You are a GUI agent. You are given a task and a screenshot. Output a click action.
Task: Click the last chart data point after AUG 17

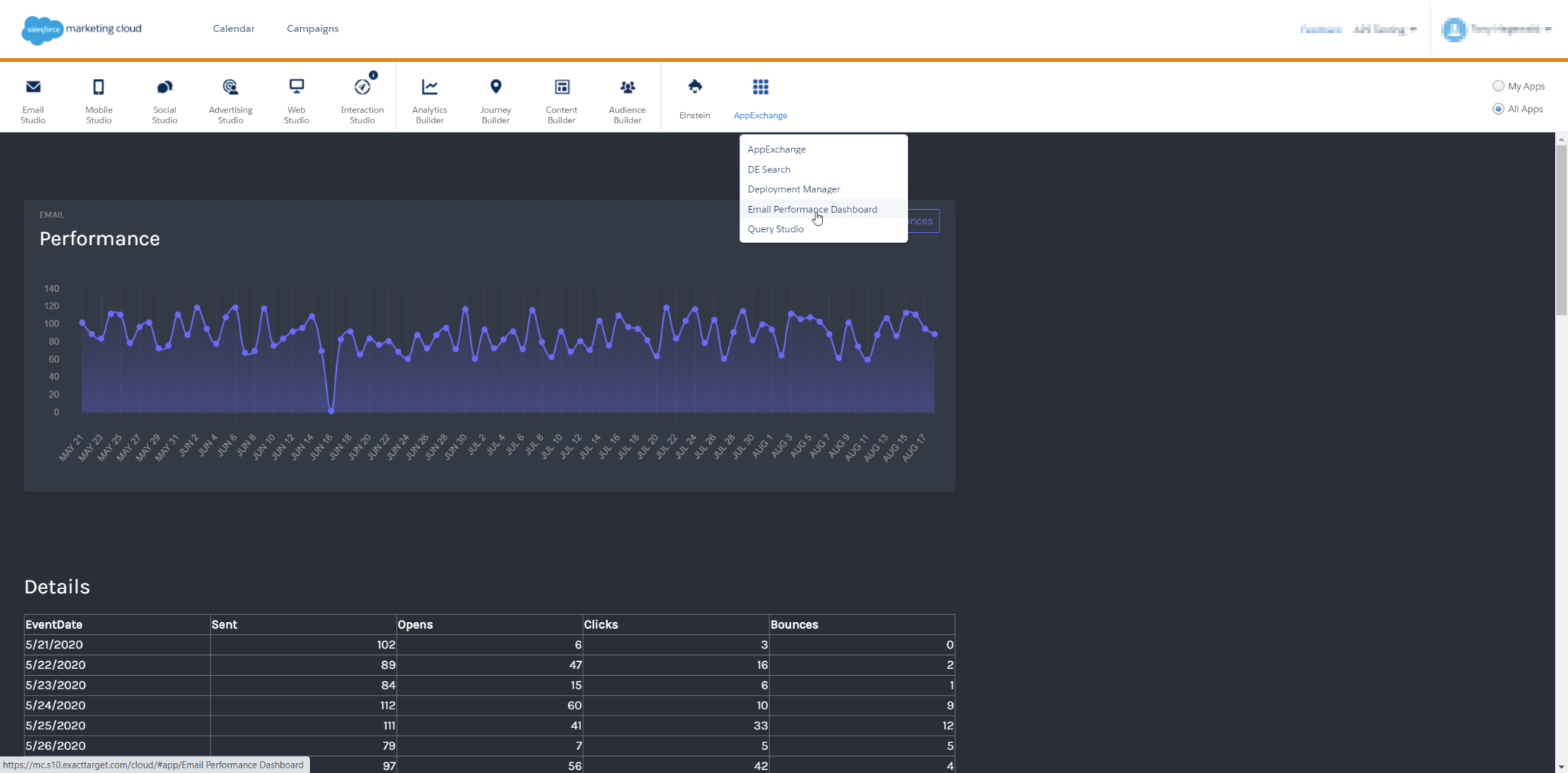935,334
